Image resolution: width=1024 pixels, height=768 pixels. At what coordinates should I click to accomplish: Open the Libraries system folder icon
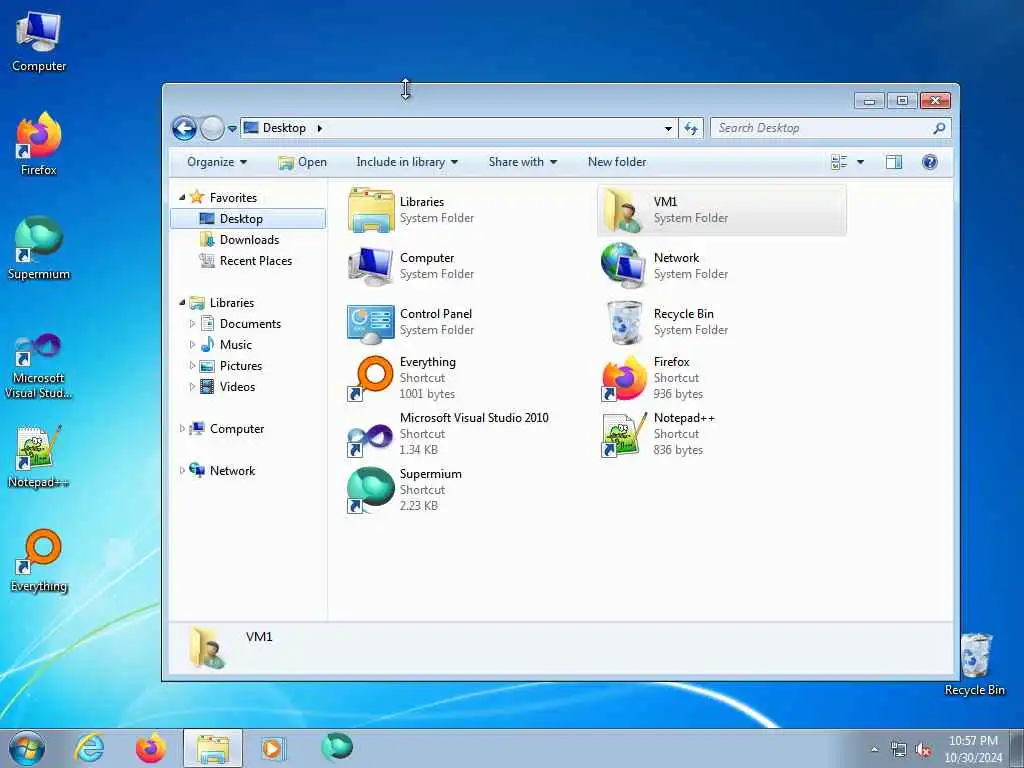click(x=371, y=210)
